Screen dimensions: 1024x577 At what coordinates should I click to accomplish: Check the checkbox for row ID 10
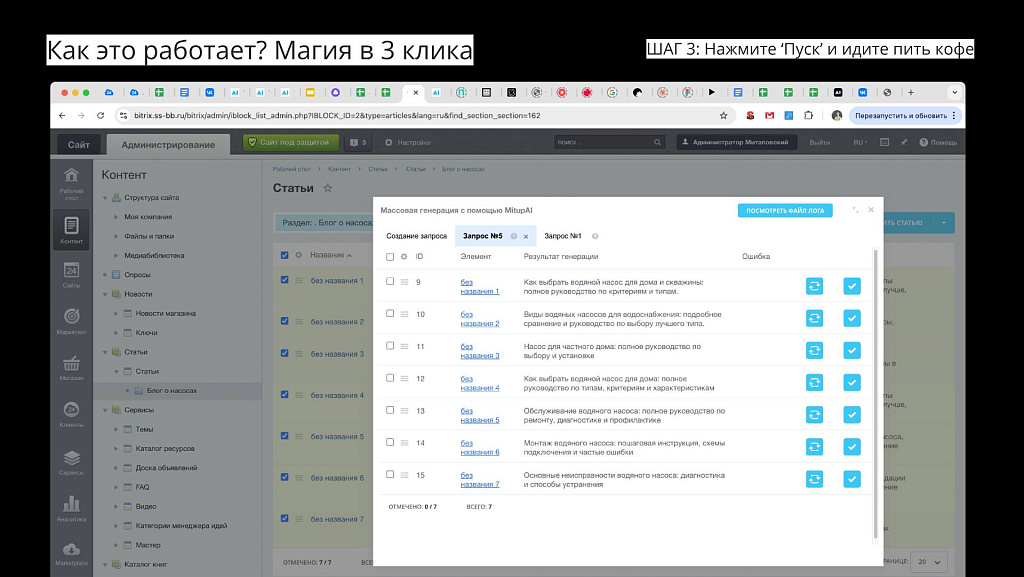pyautogui.click(x=390, y=314)
